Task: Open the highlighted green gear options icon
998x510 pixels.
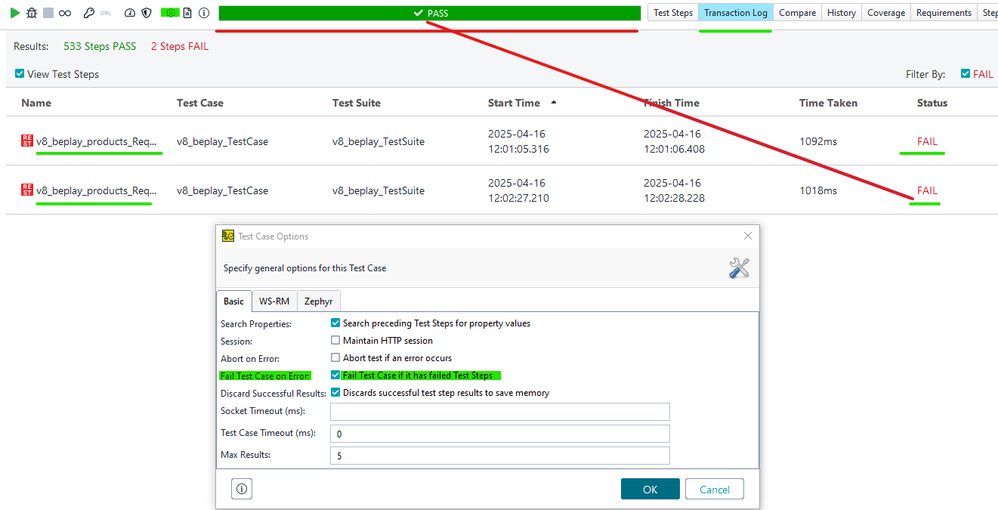Action: click(170, 13)
